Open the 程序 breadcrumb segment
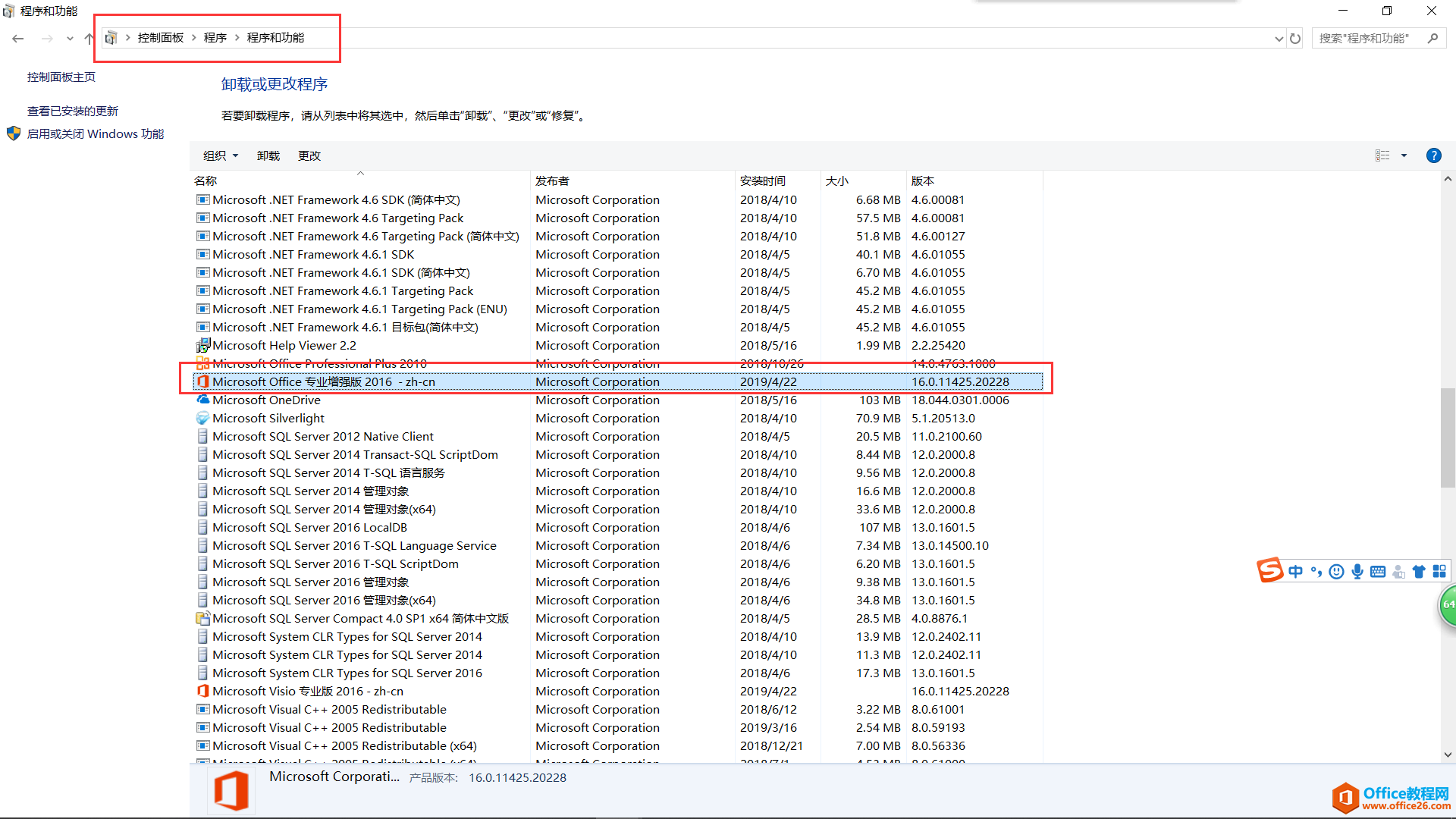Viewport: 1456px width, 819px height. (x=215, y=38)
